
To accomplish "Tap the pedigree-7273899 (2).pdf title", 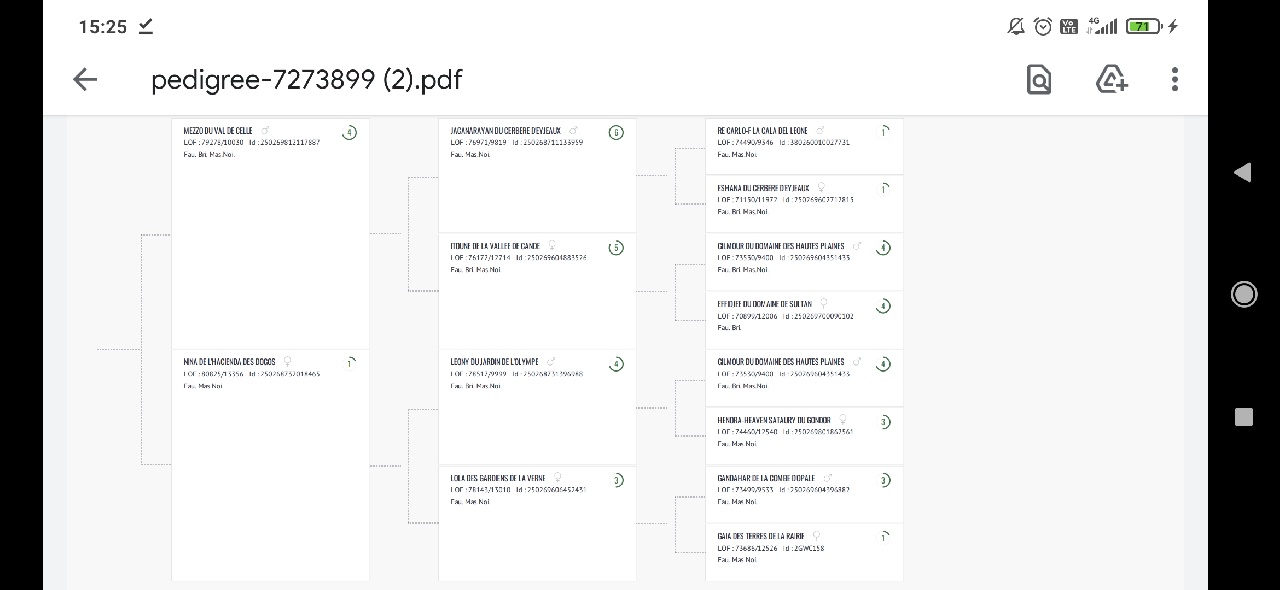I will 307,80.
